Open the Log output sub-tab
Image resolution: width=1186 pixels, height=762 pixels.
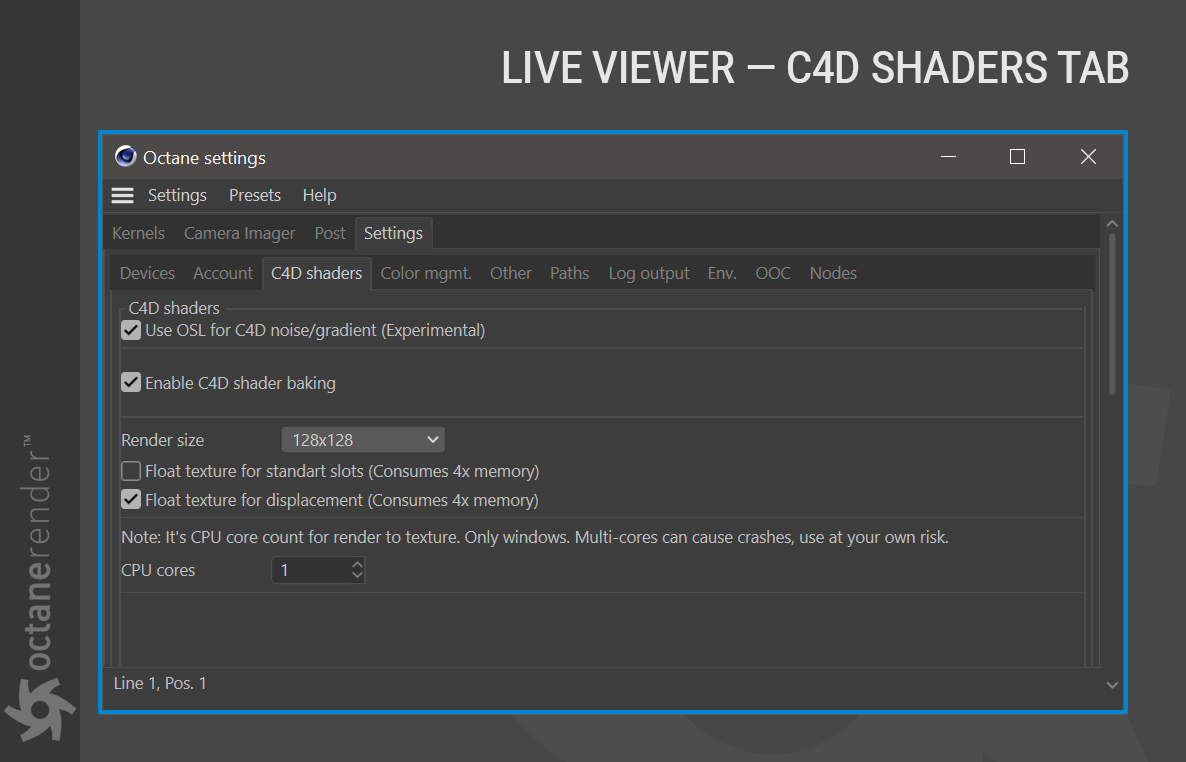[x=649, y=273]
